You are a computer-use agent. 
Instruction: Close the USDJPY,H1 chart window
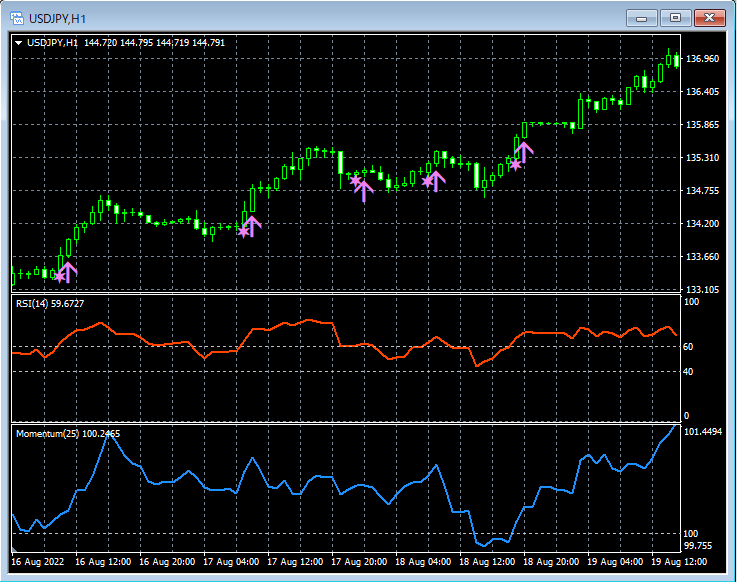(711, 17)
